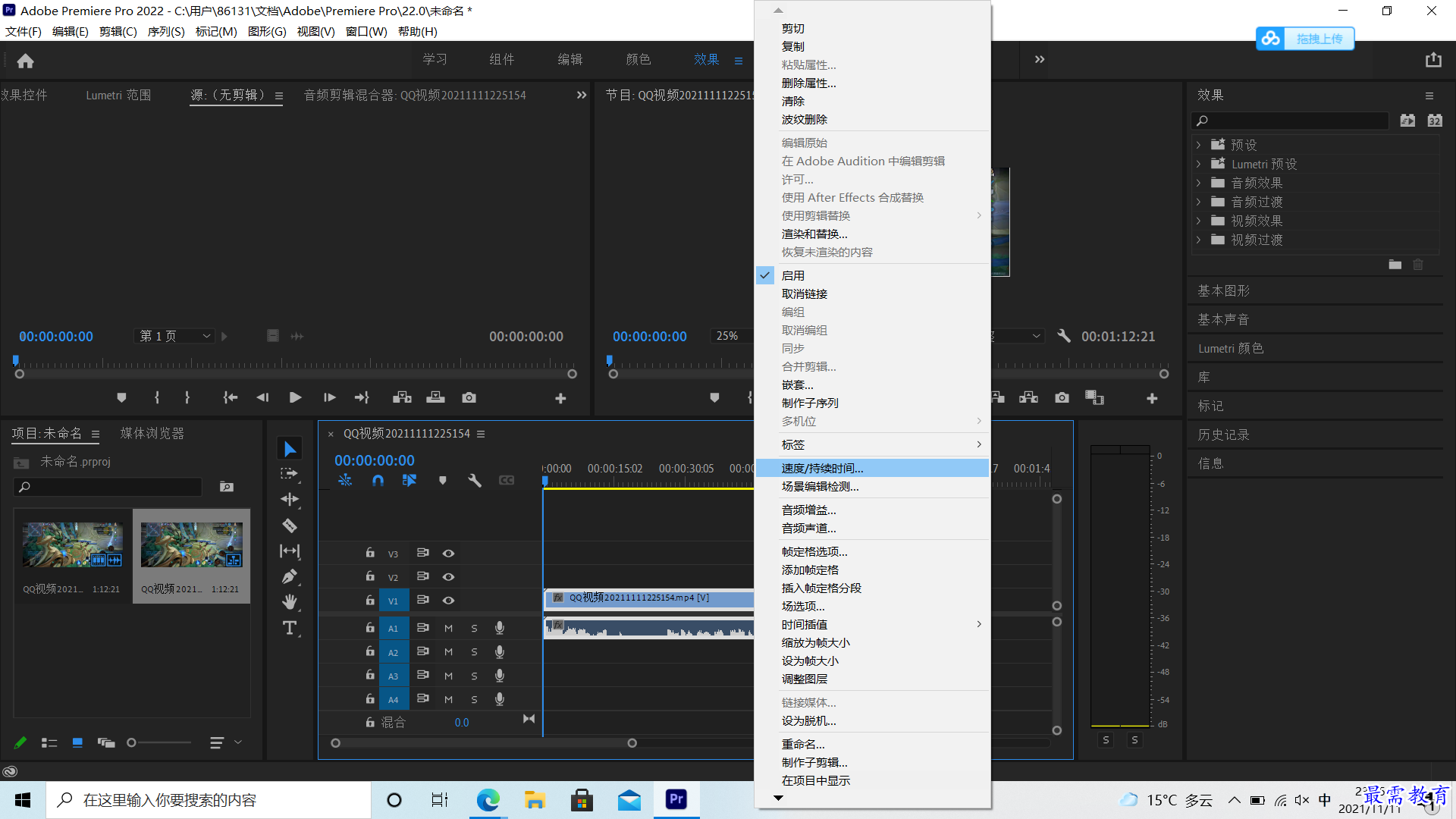Open timeline display settings wrench
Screen dimensions: 1456x819
click(x=475, y=480)
